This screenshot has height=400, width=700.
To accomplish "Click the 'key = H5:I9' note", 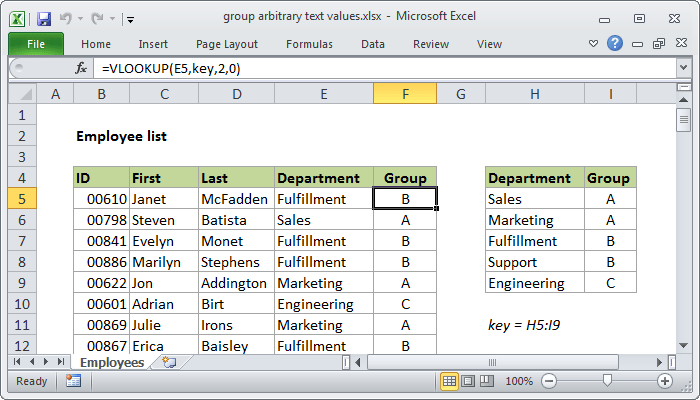I will tap(524, 325).
